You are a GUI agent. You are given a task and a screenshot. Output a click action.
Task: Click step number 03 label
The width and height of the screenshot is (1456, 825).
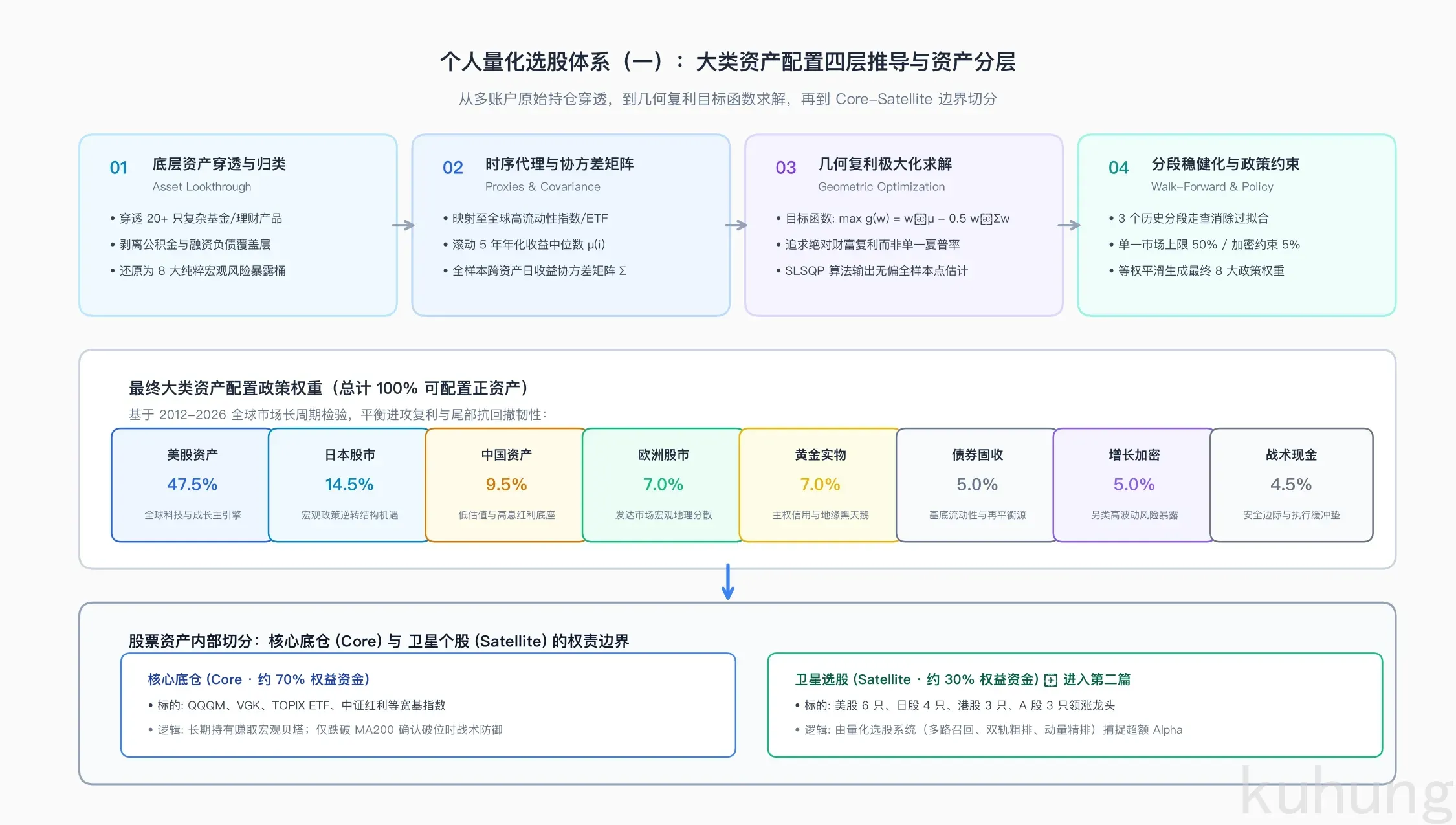[x=786, y=168]
